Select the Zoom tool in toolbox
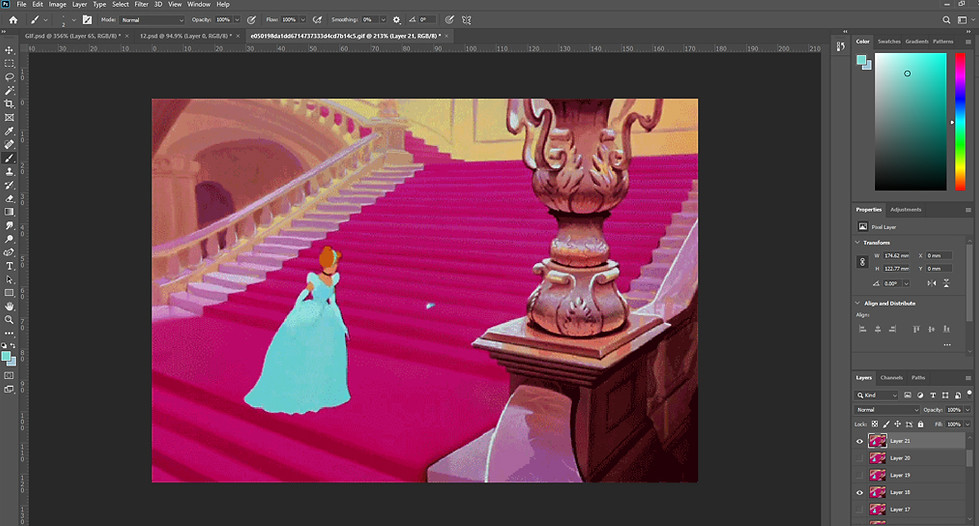 coord(9,320)
